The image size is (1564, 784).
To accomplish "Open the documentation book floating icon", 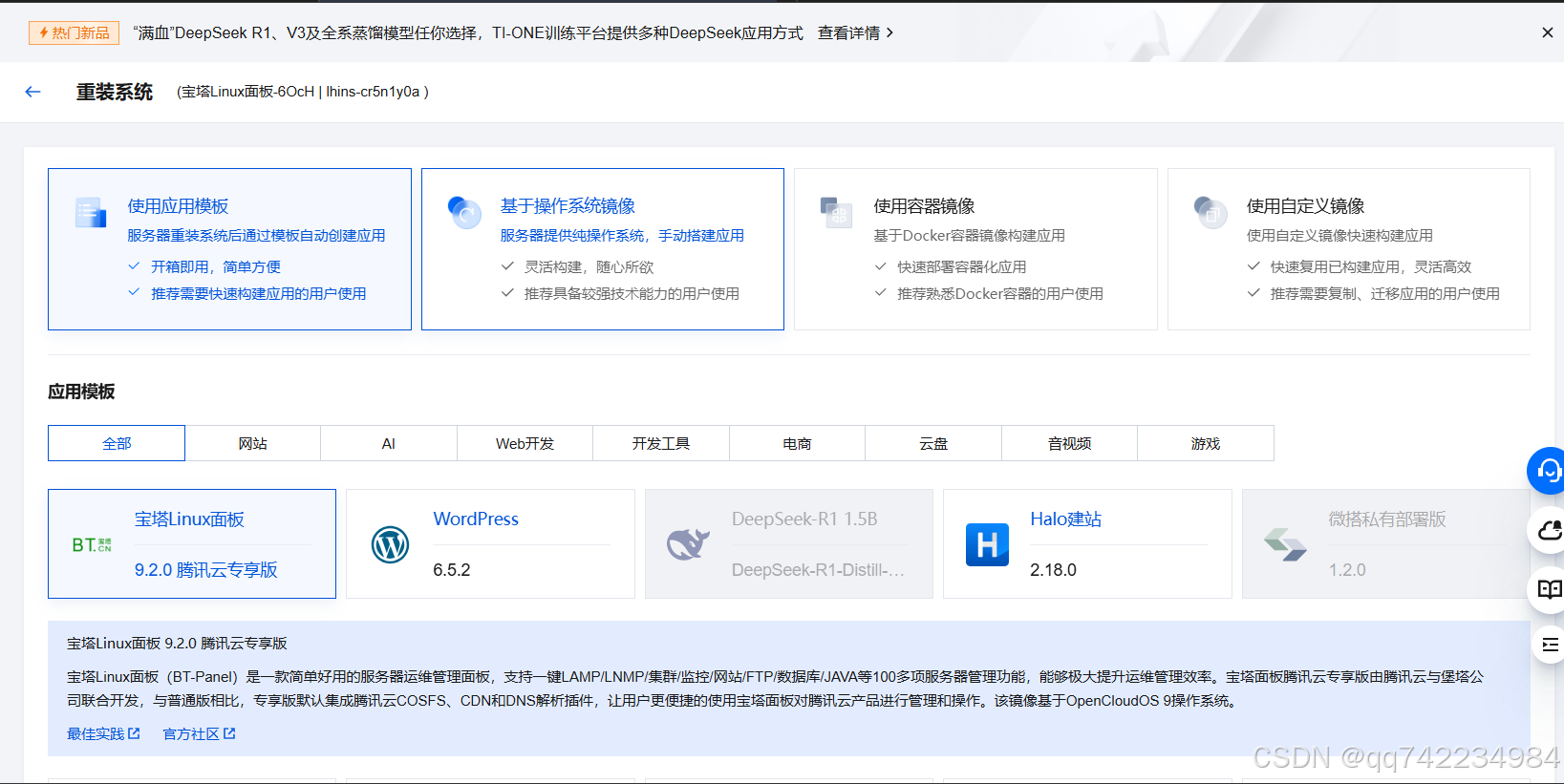I will pos(1549,589).
